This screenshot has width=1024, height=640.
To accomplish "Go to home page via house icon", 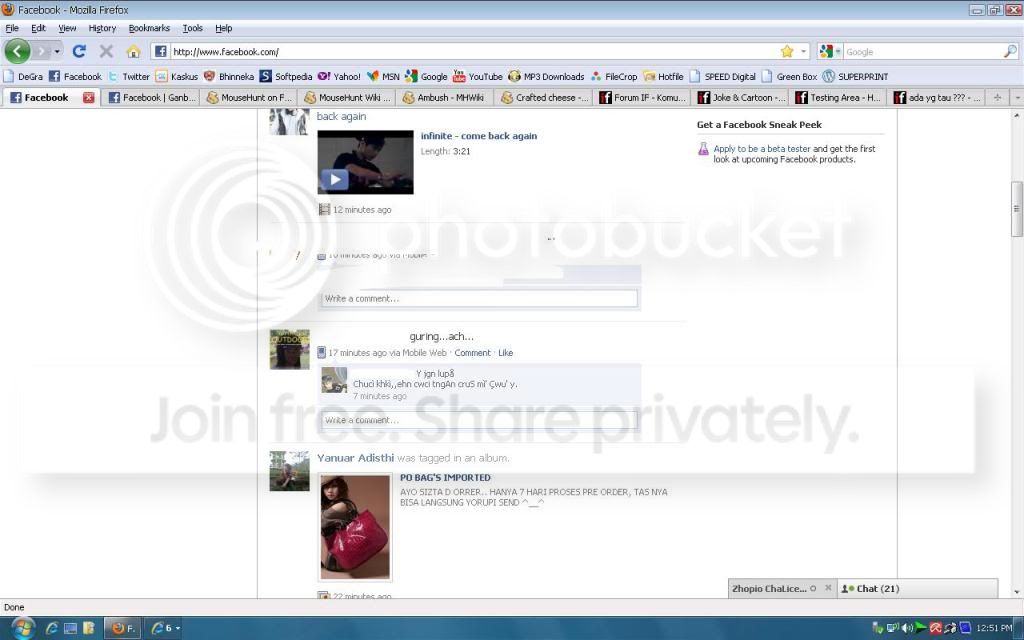I will point(133,51).
